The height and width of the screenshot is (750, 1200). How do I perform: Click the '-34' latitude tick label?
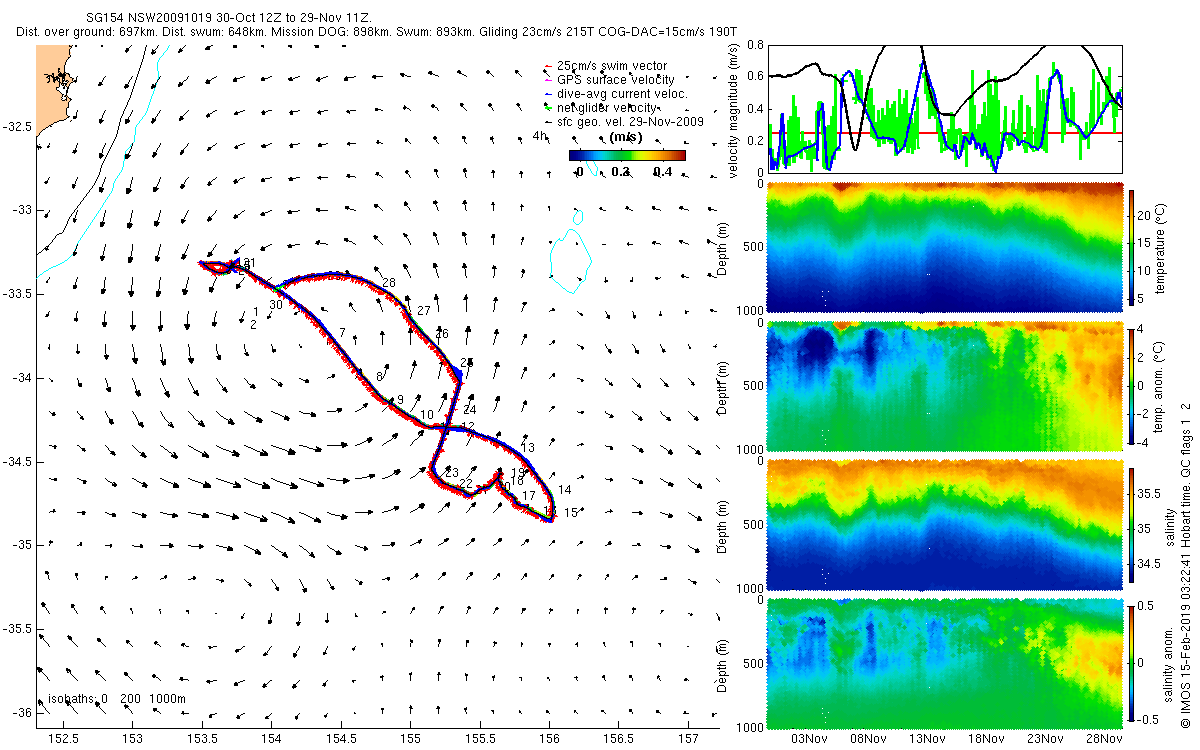(21, 378)
